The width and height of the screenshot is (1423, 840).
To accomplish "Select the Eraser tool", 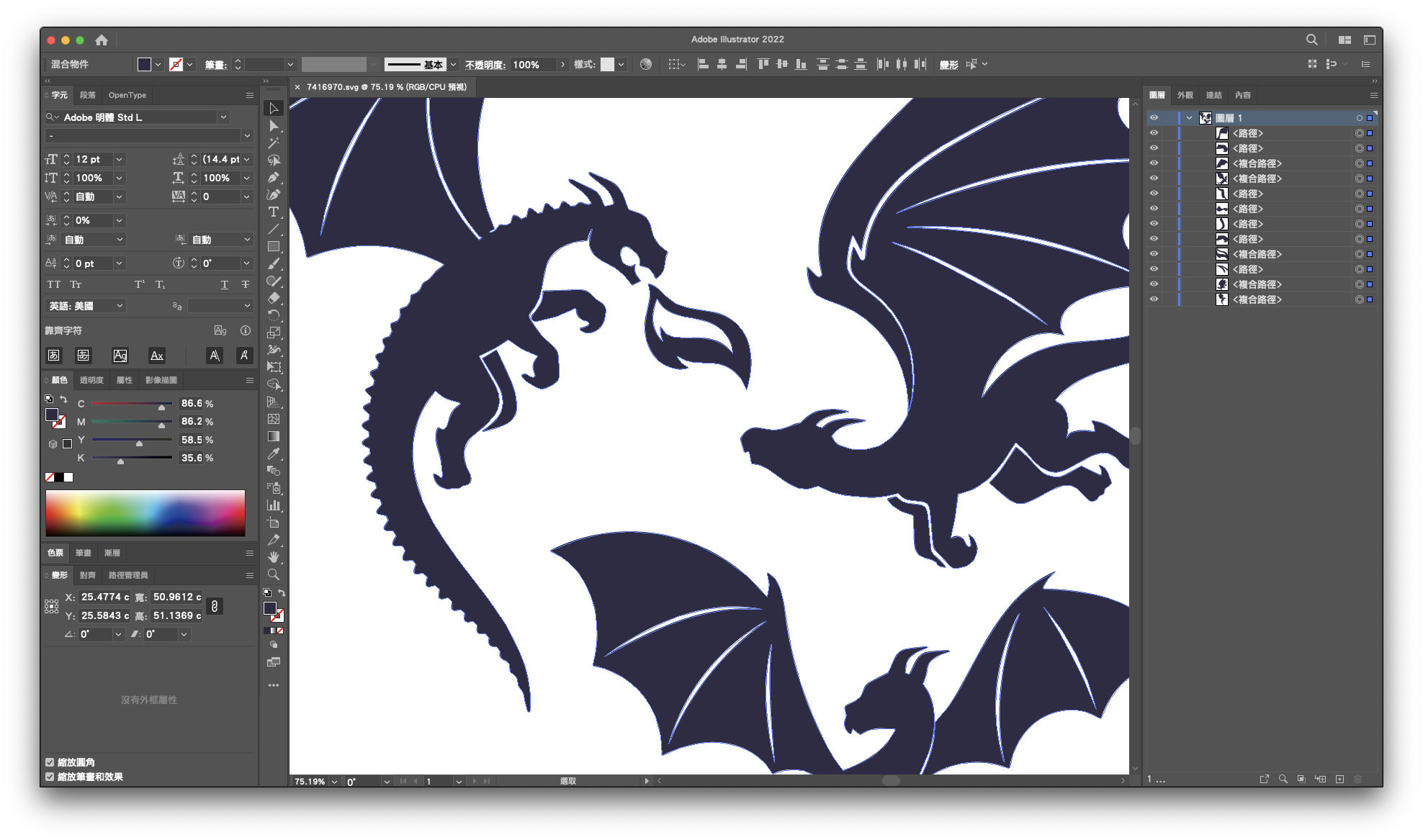I will click(274, 298).
